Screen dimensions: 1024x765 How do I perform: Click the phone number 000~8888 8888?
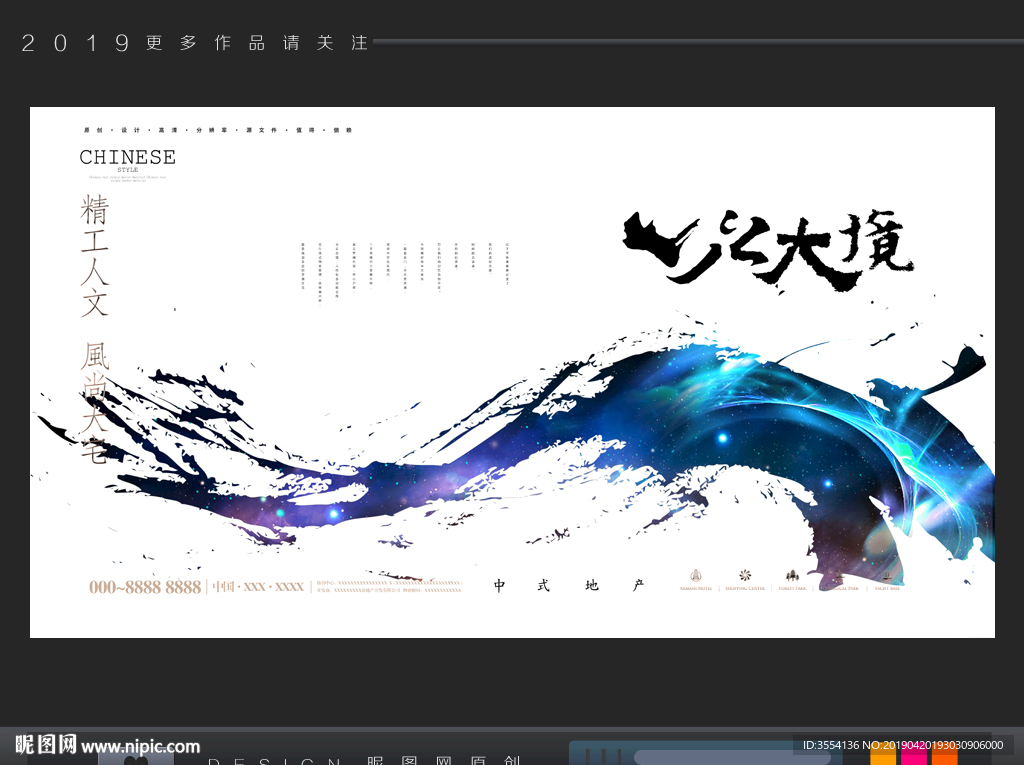point(145,587)
